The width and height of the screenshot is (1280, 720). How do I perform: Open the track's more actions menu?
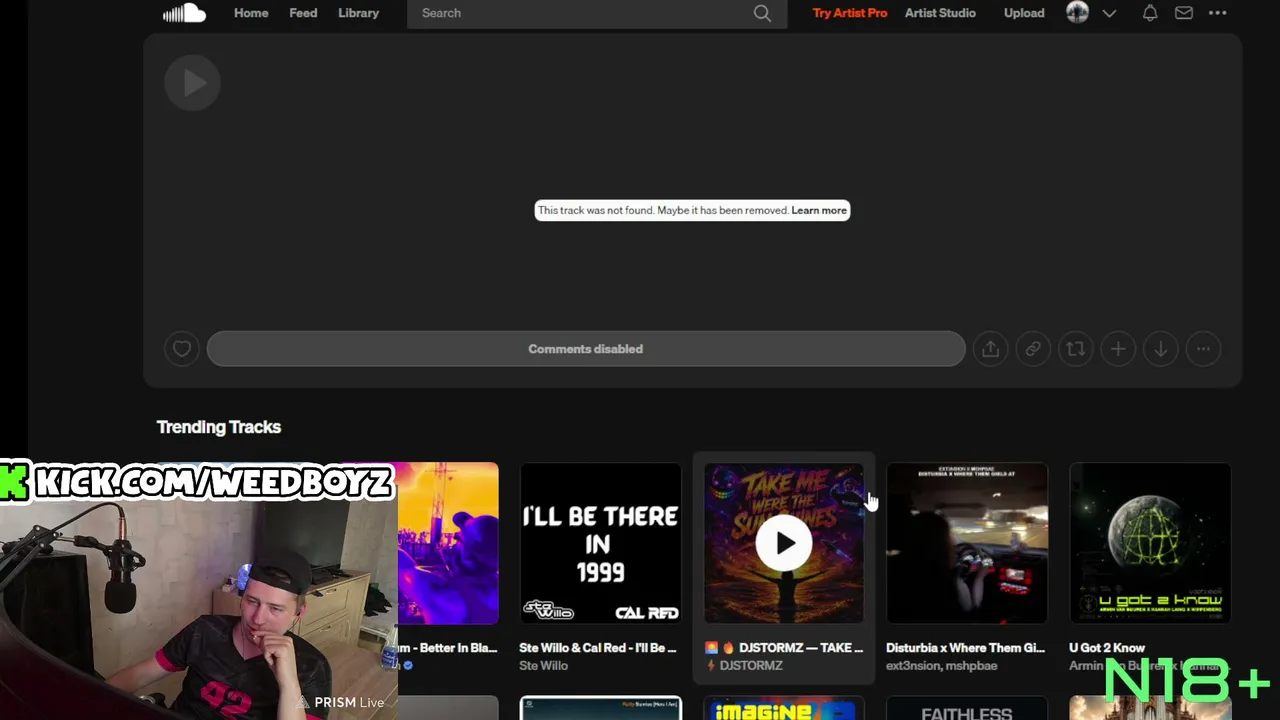[x=1203, y=349]
